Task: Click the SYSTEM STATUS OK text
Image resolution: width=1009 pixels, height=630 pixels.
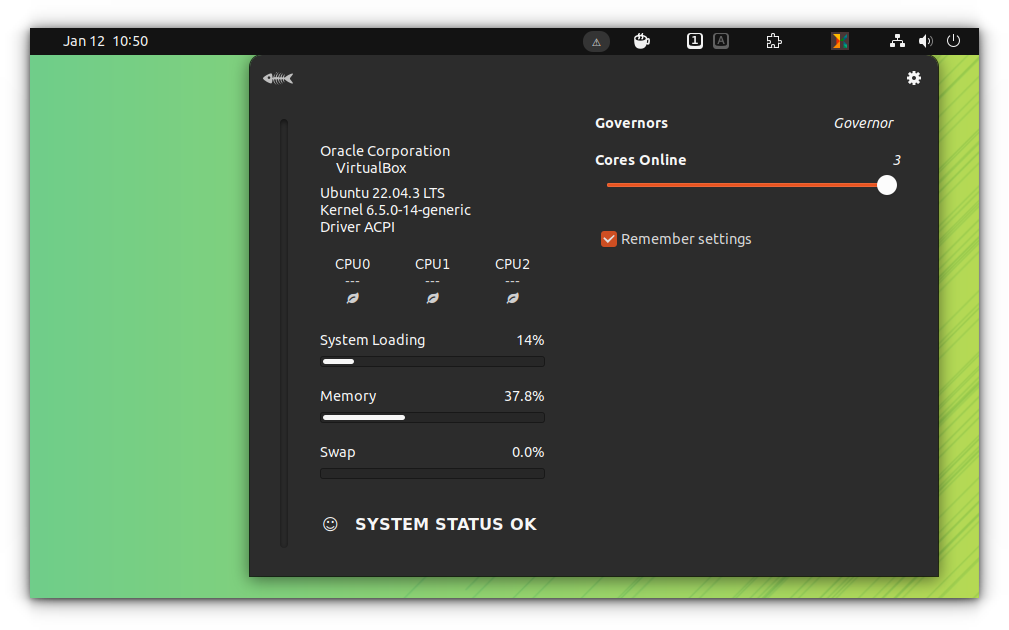Action: (446, 523)
